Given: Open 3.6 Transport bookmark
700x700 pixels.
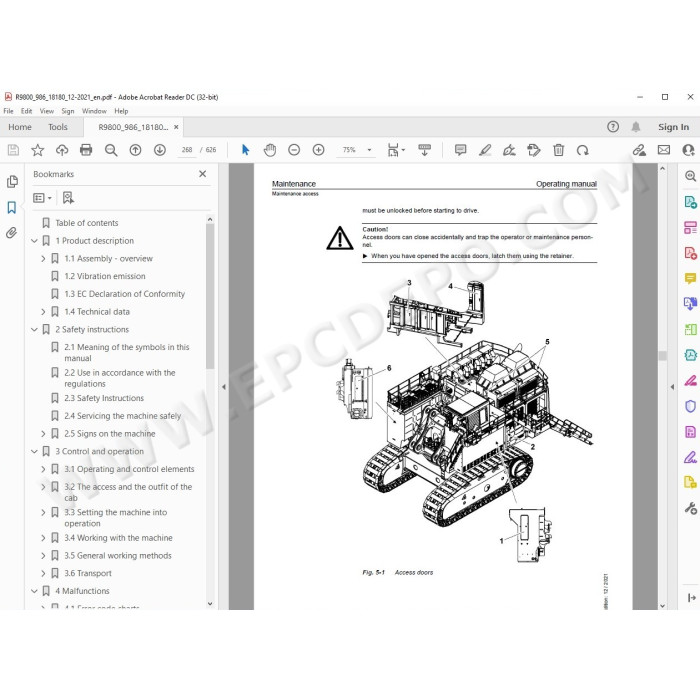Looking at the screenshot, I should point(88,573).
